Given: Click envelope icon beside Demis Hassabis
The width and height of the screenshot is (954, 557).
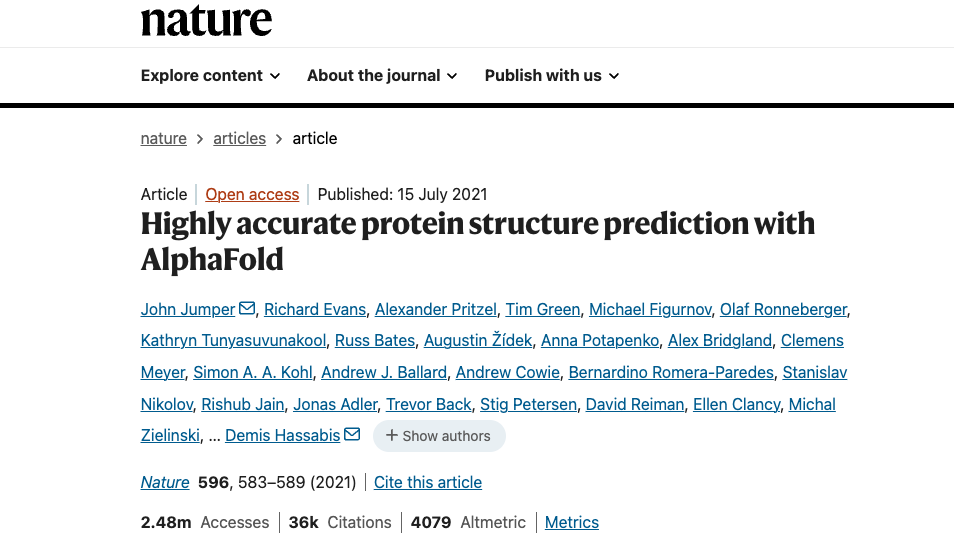Looking at the screenshot, I should tap(352, 435).
